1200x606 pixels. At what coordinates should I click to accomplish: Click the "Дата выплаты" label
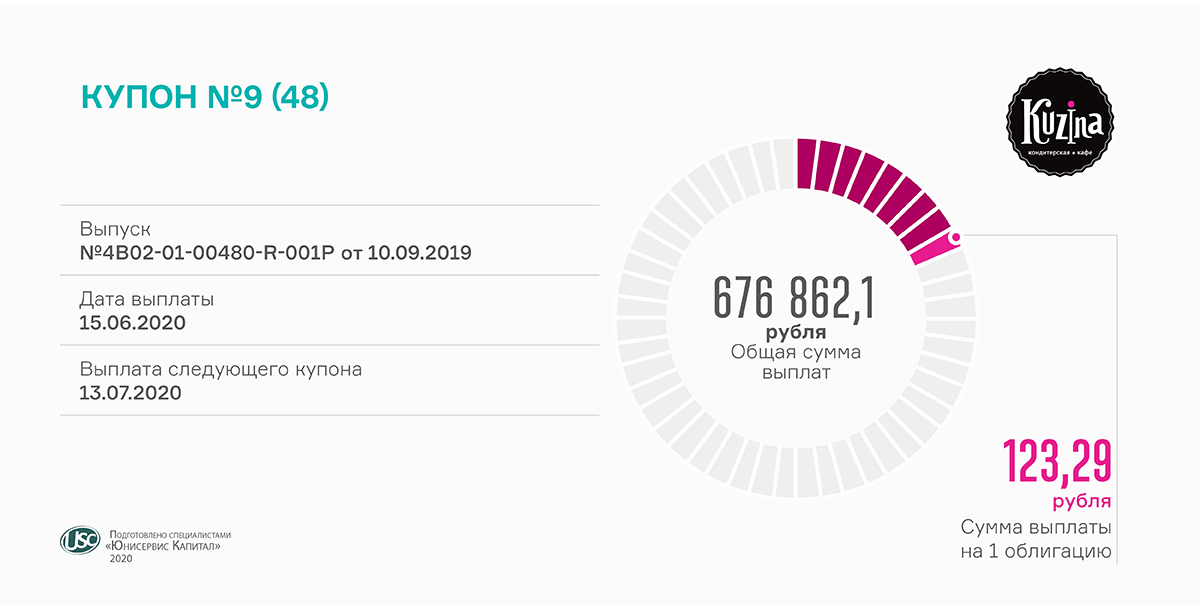(x=146, y=299)
